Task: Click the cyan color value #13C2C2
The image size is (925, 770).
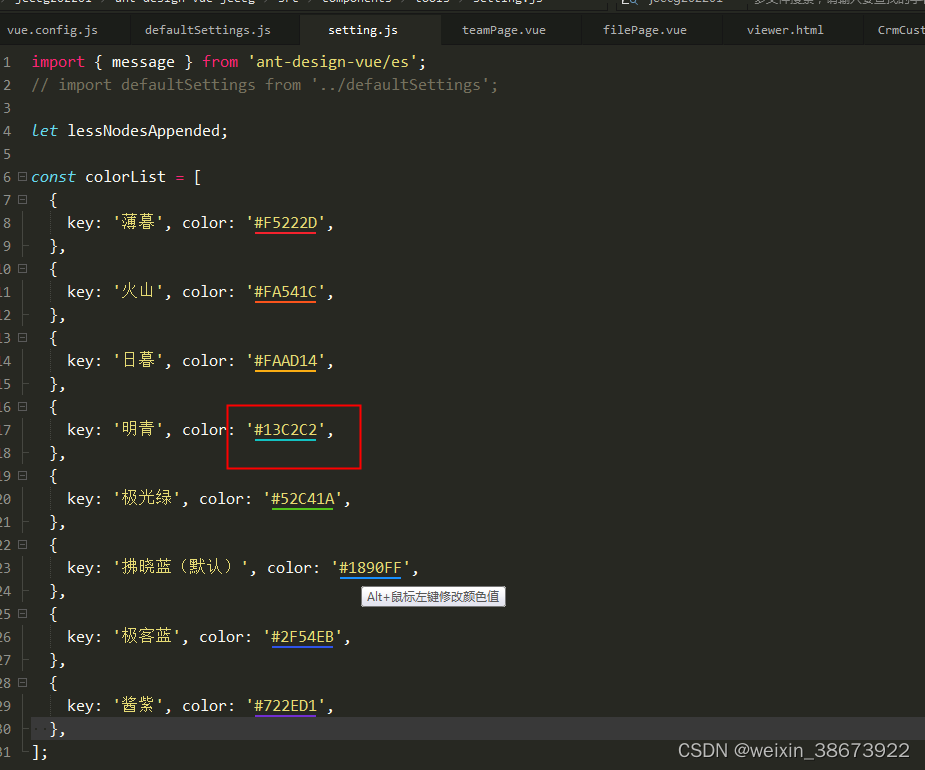Action: pos(286,430)
